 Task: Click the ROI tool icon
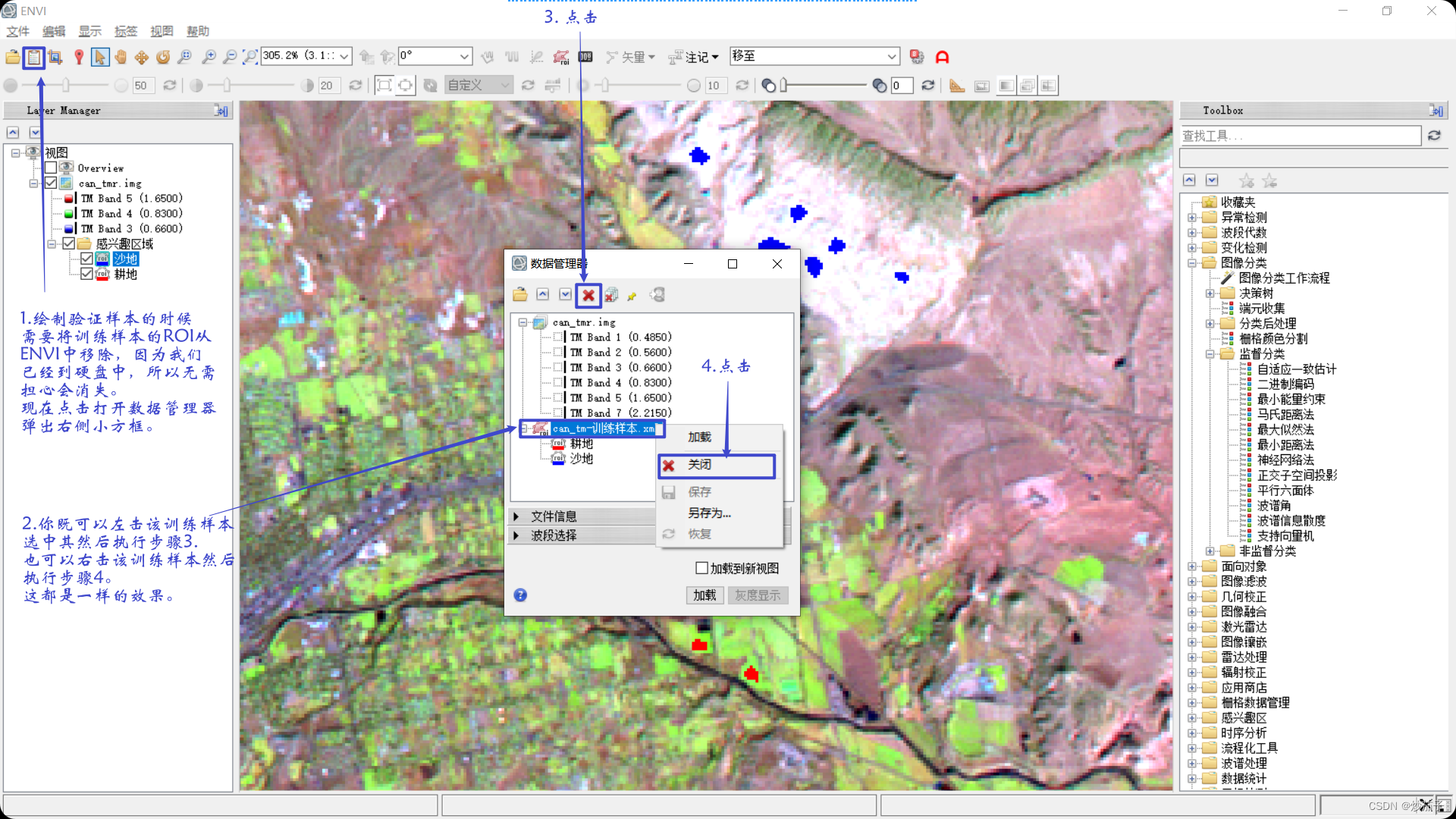click(561, 57)
